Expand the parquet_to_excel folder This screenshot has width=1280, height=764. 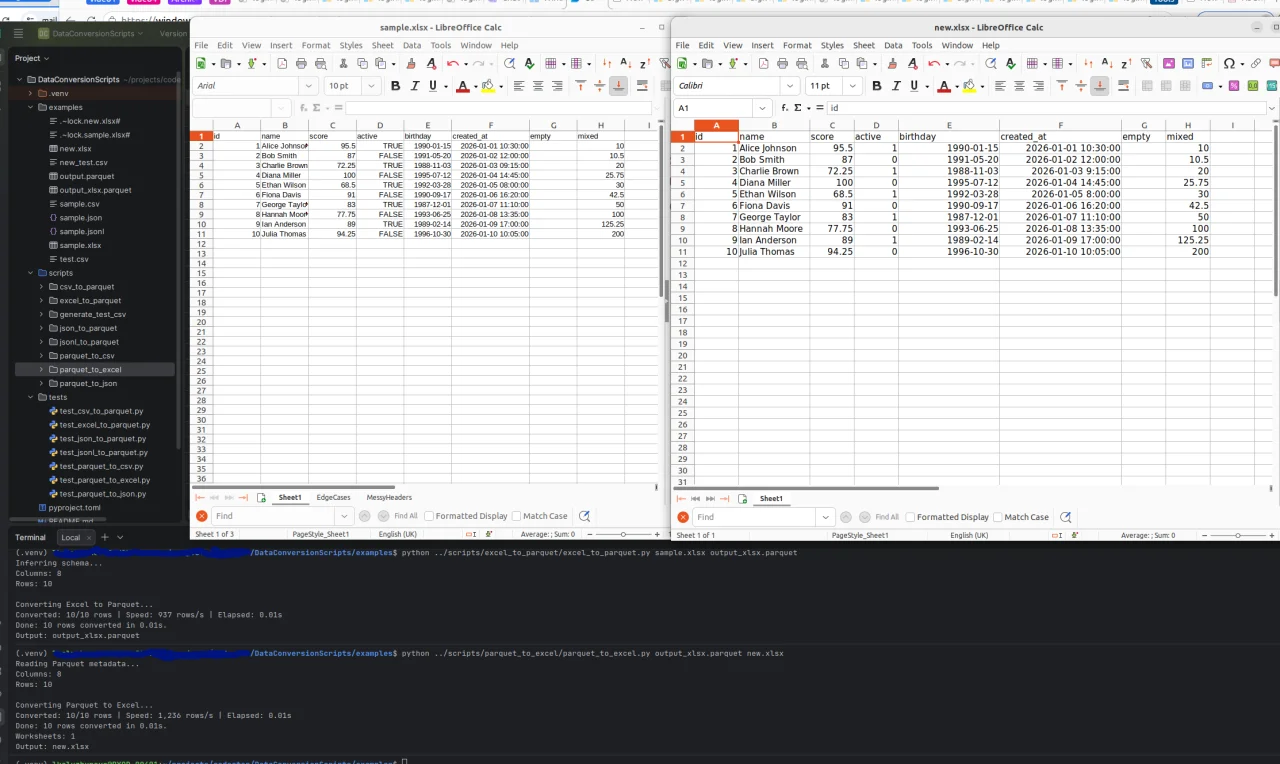(x=42, y=370)
